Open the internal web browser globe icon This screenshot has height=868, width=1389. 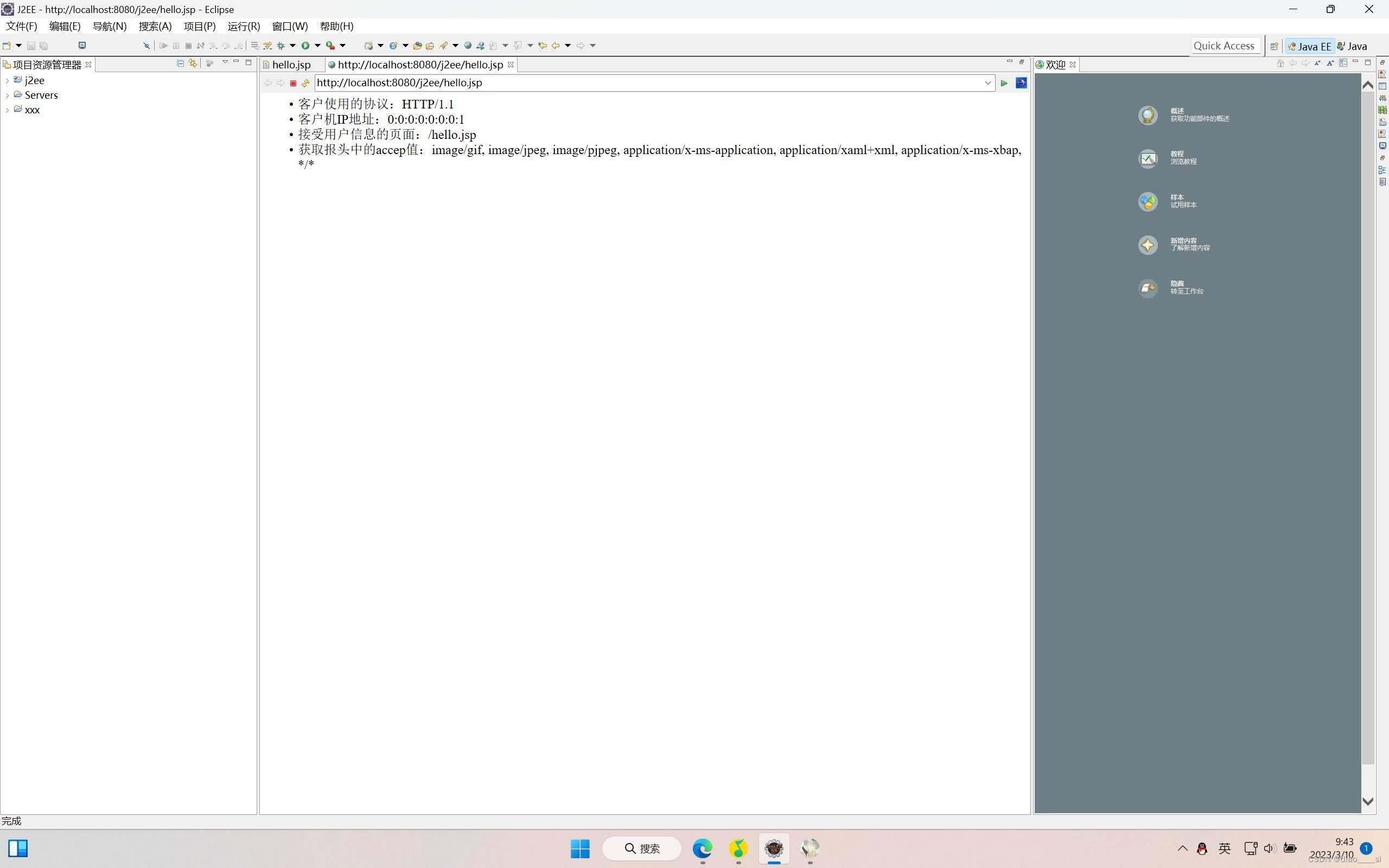coord(468,46)
